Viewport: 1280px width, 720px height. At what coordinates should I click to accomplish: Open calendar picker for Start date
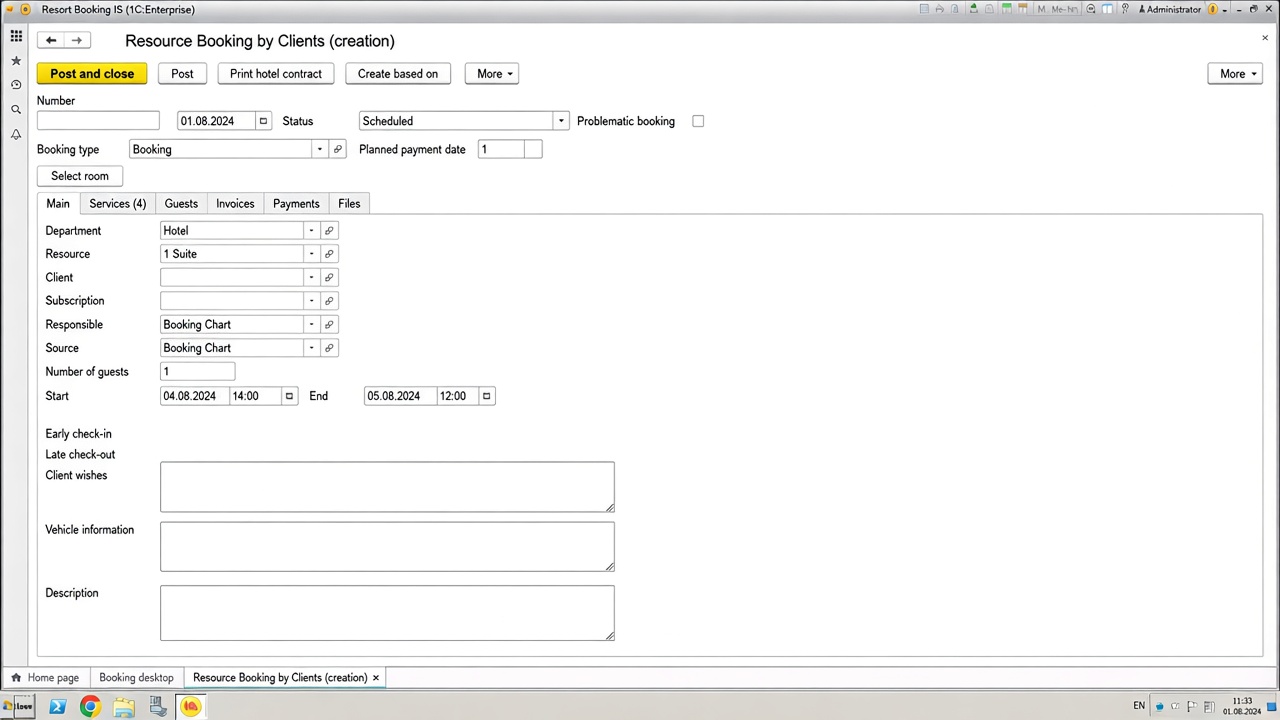click(289, 396)
